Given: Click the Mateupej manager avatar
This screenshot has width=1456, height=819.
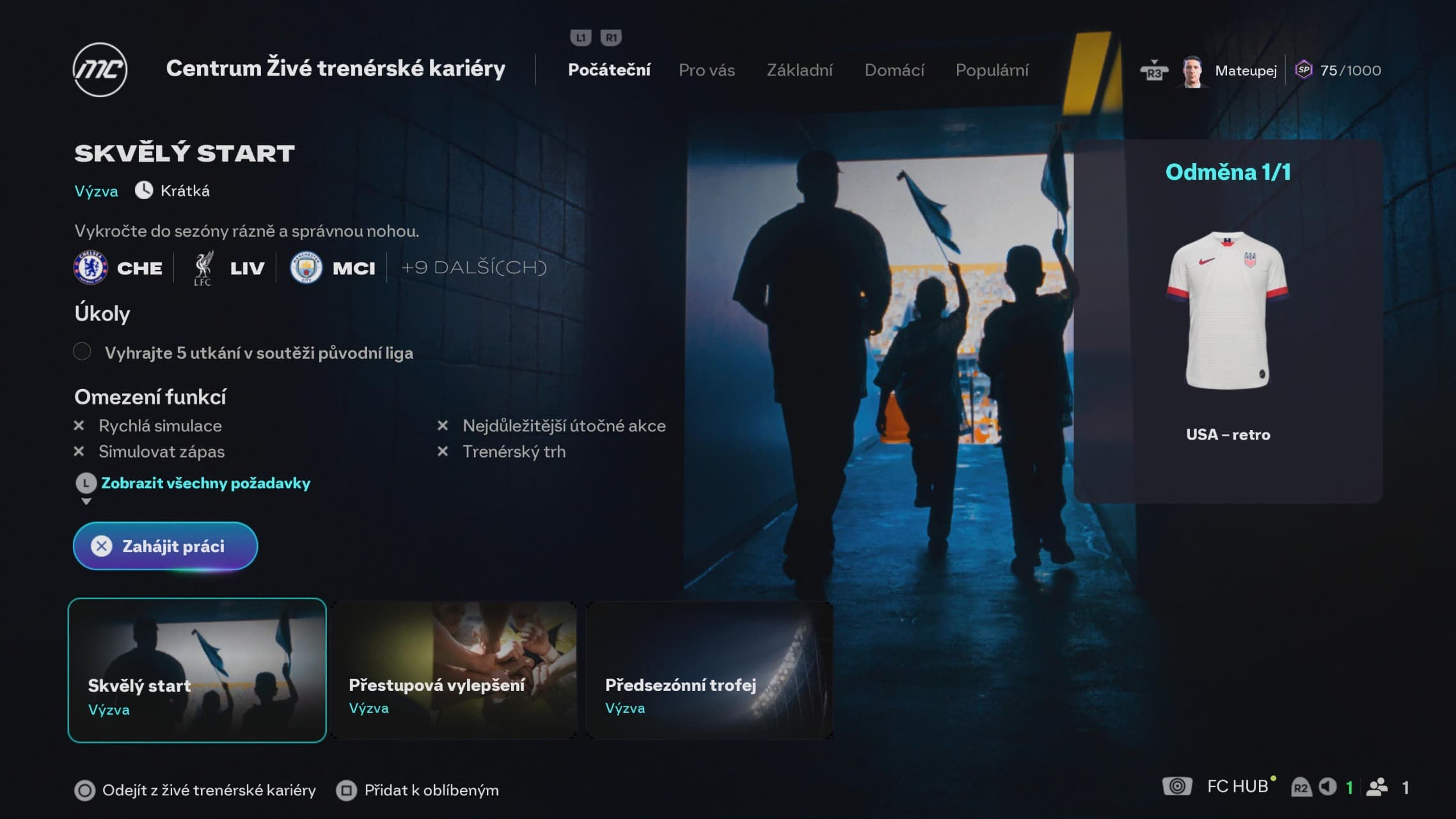Looking at the screenshot, I should point(1192,70).
